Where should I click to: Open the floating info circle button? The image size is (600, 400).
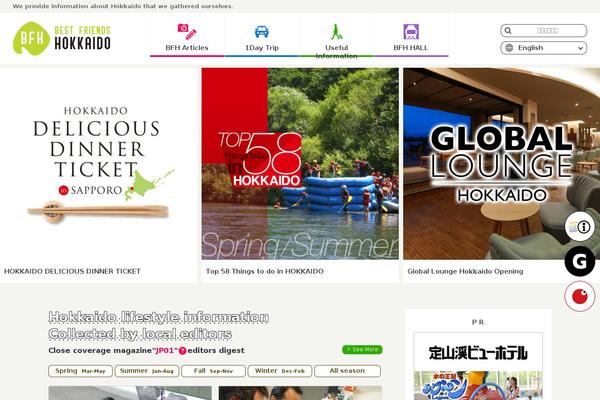click(580, 227)
